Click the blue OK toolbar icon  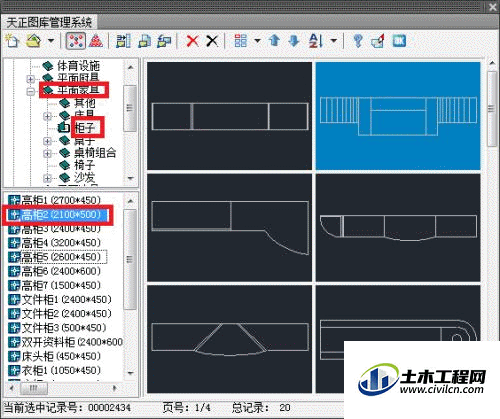coord(399,41)
